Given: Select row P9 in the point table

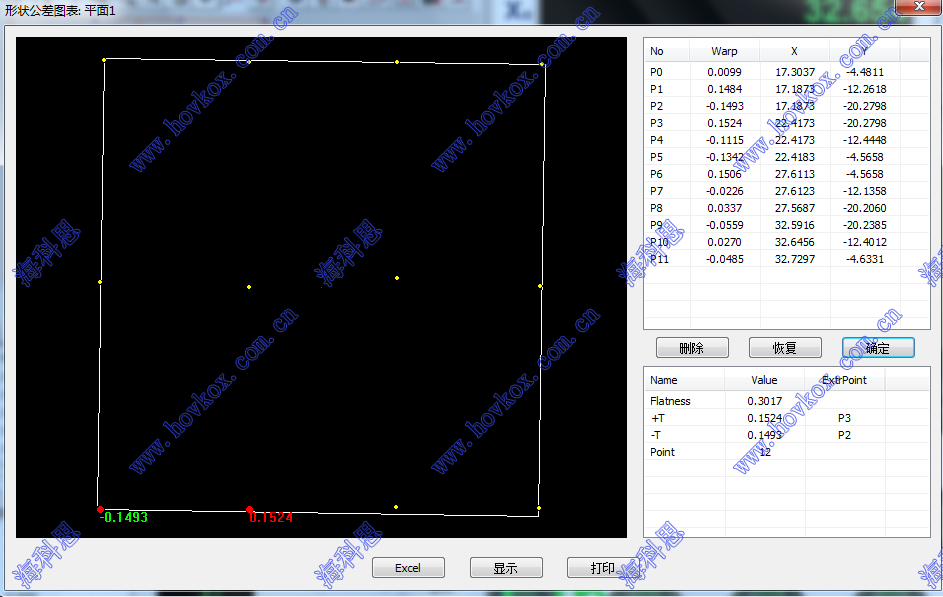Looking at the screenshot, I should [x=787, y=225].
